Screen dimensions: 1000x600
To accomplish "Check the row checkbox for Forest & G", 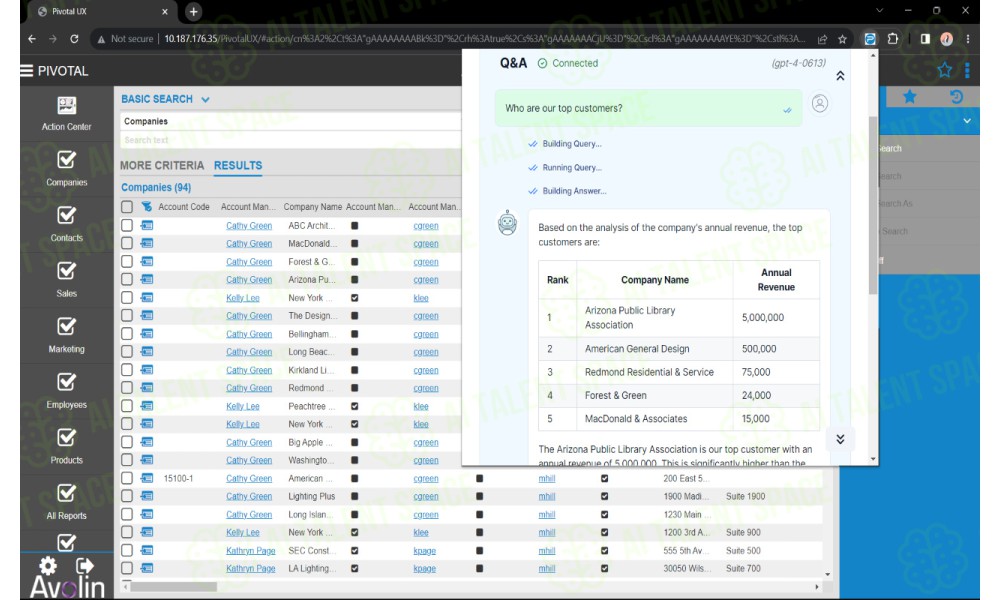I will 127,261.
